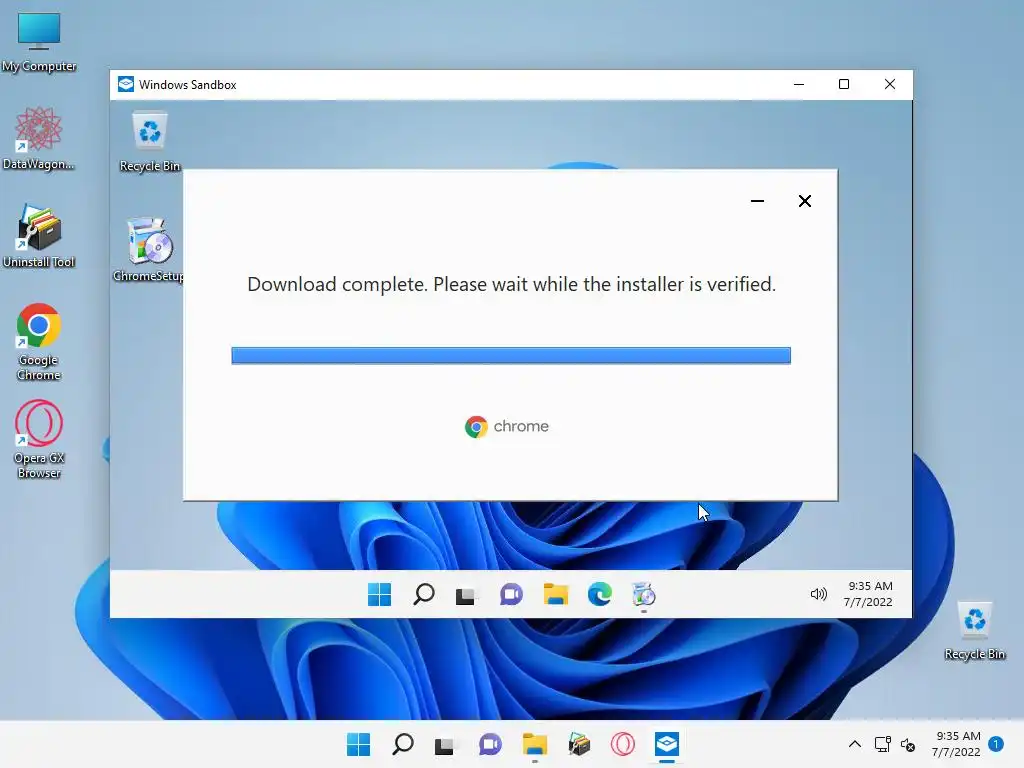Click the chrome logo in installer
Viewport: 1024px width, 768px height.
(x=507, y=426)
